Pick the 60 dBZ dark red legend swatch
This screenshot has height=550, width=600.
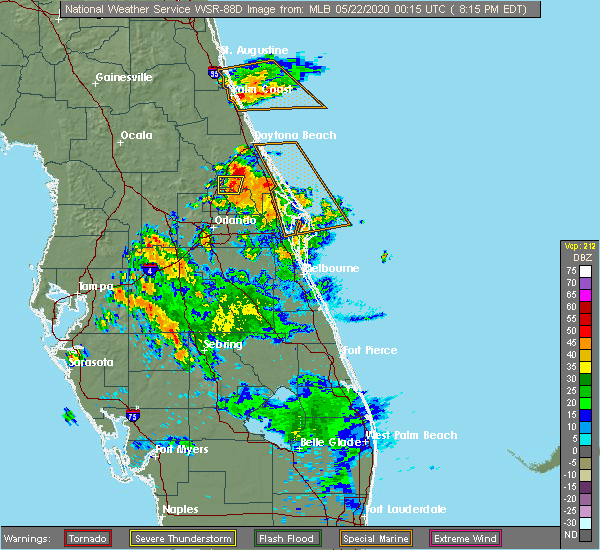(x=585, y=307)
